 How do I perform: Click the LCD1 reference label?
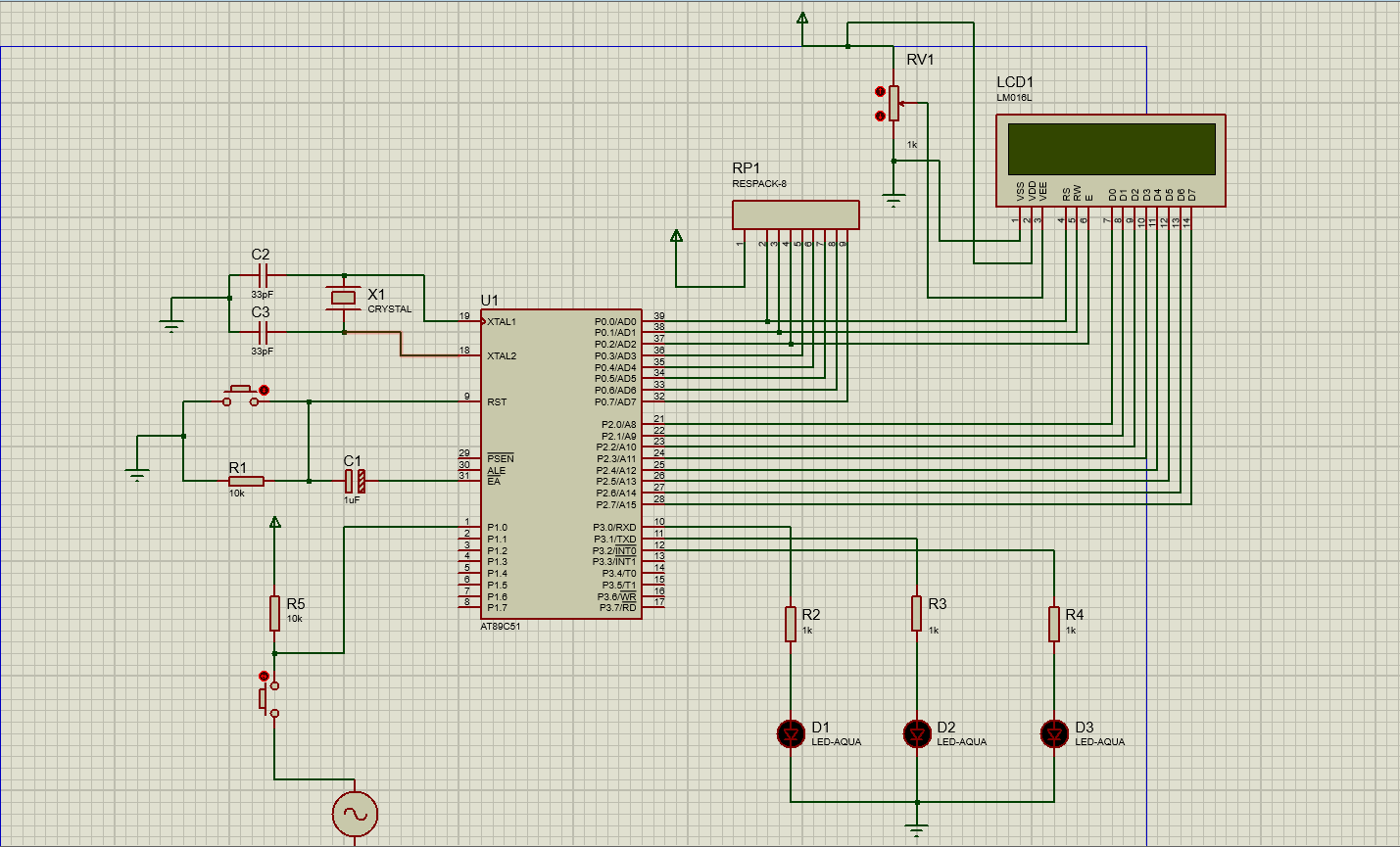click(x=1015, y=82)
